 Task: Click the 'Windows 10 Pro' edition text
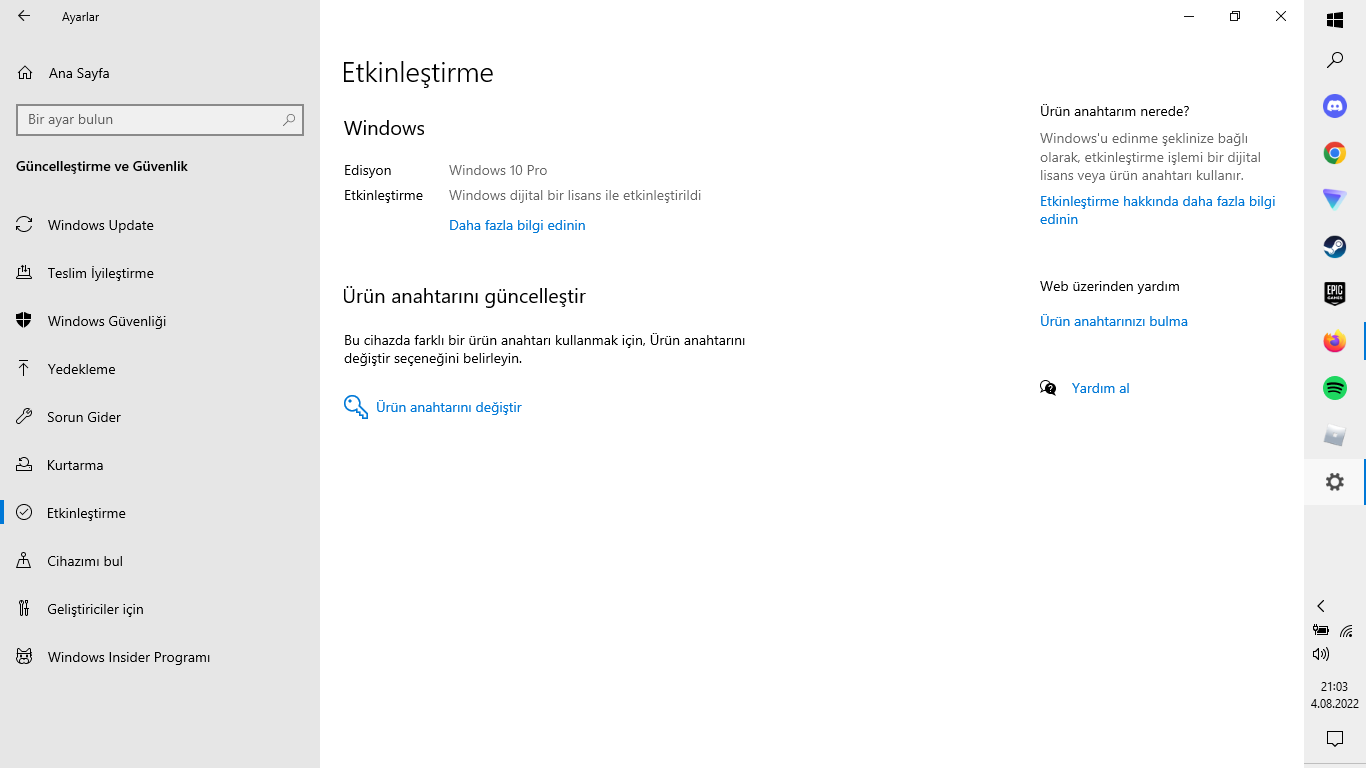click(x=498, y=170)
